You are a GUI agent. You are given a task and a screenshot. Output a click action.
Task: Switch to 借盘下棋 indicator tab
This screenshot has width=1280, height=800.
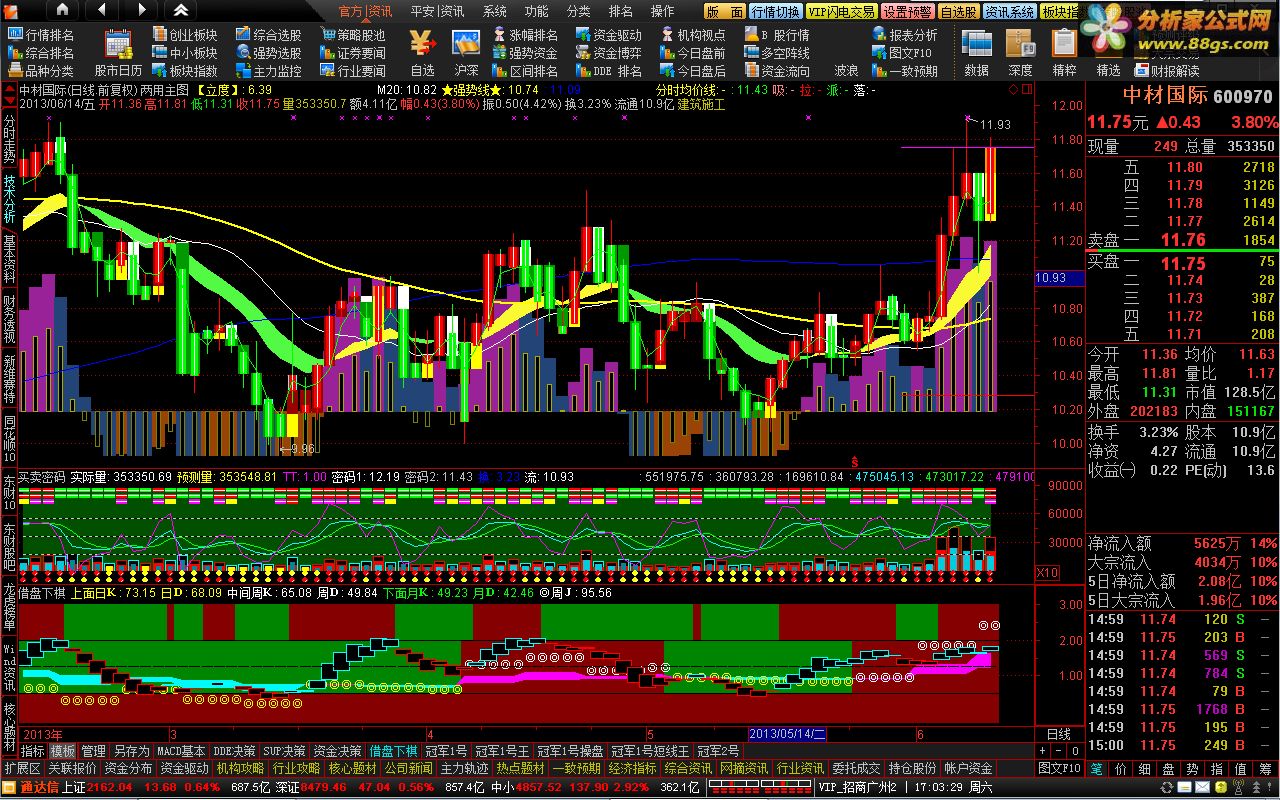click(393, 751)
